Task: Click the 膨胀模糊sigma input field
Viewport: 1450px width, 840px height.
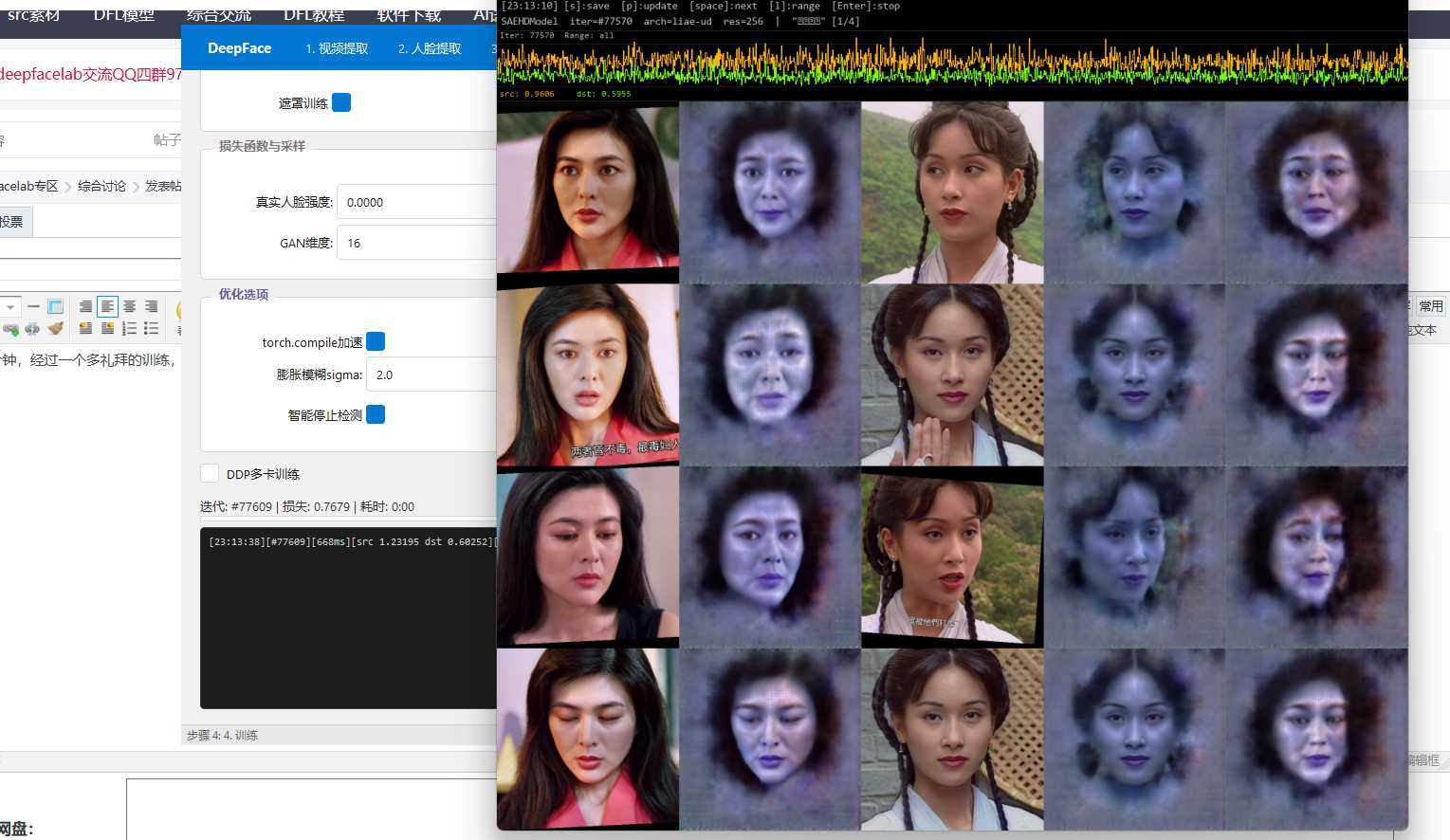Action: [431, 374]
